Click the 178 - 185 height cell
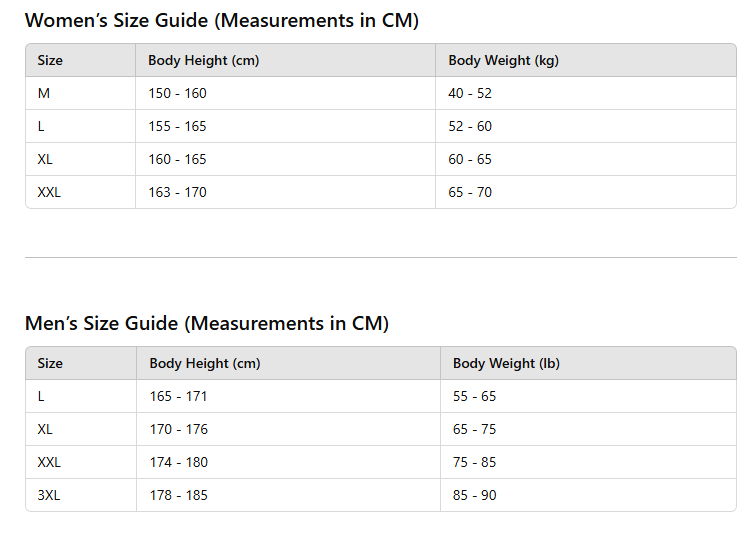The image size is (755, 543). (178, 495)
